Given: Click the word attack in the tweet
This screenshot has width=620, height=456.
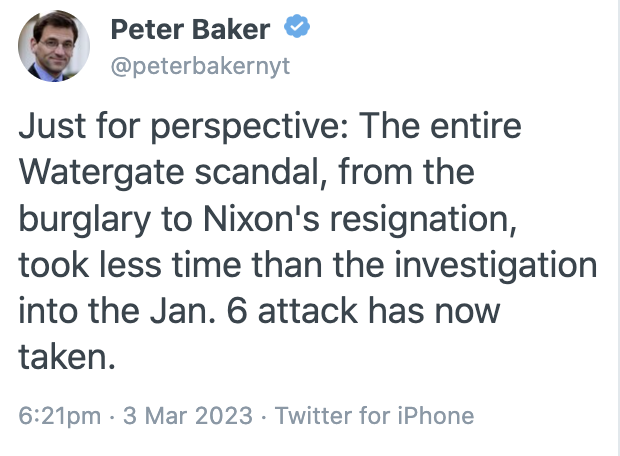Looking at the screenshot, I should (x=308, y=311).
